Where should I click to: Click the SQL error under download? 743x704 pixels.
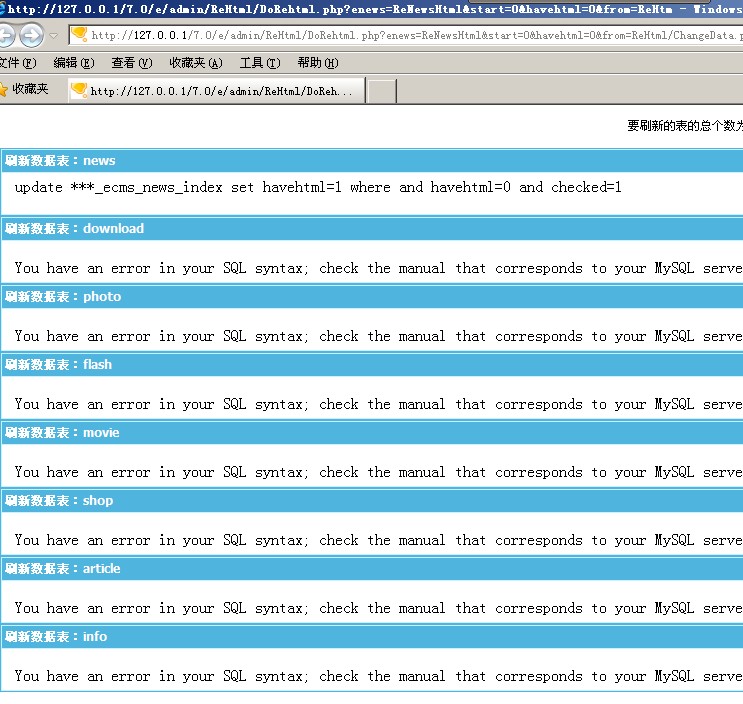click(x=379, y=269)
